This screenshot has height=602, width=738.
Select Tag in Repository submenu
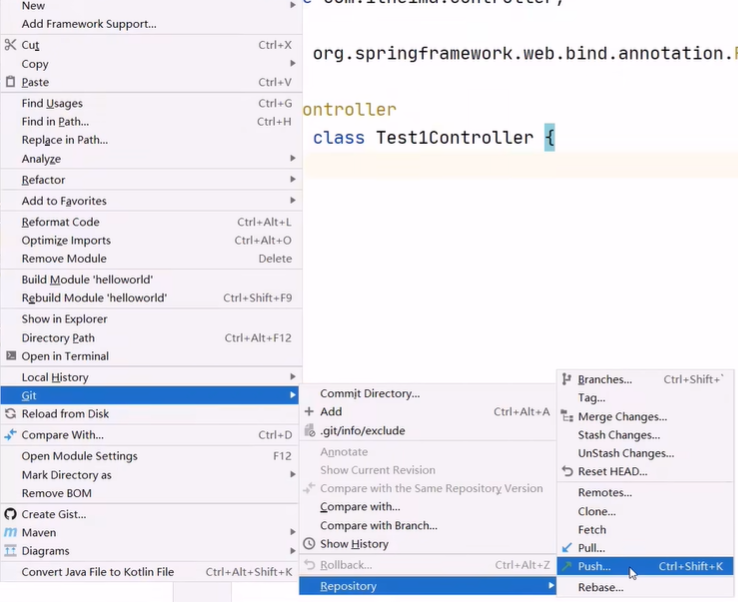click(x=645, y=398)
